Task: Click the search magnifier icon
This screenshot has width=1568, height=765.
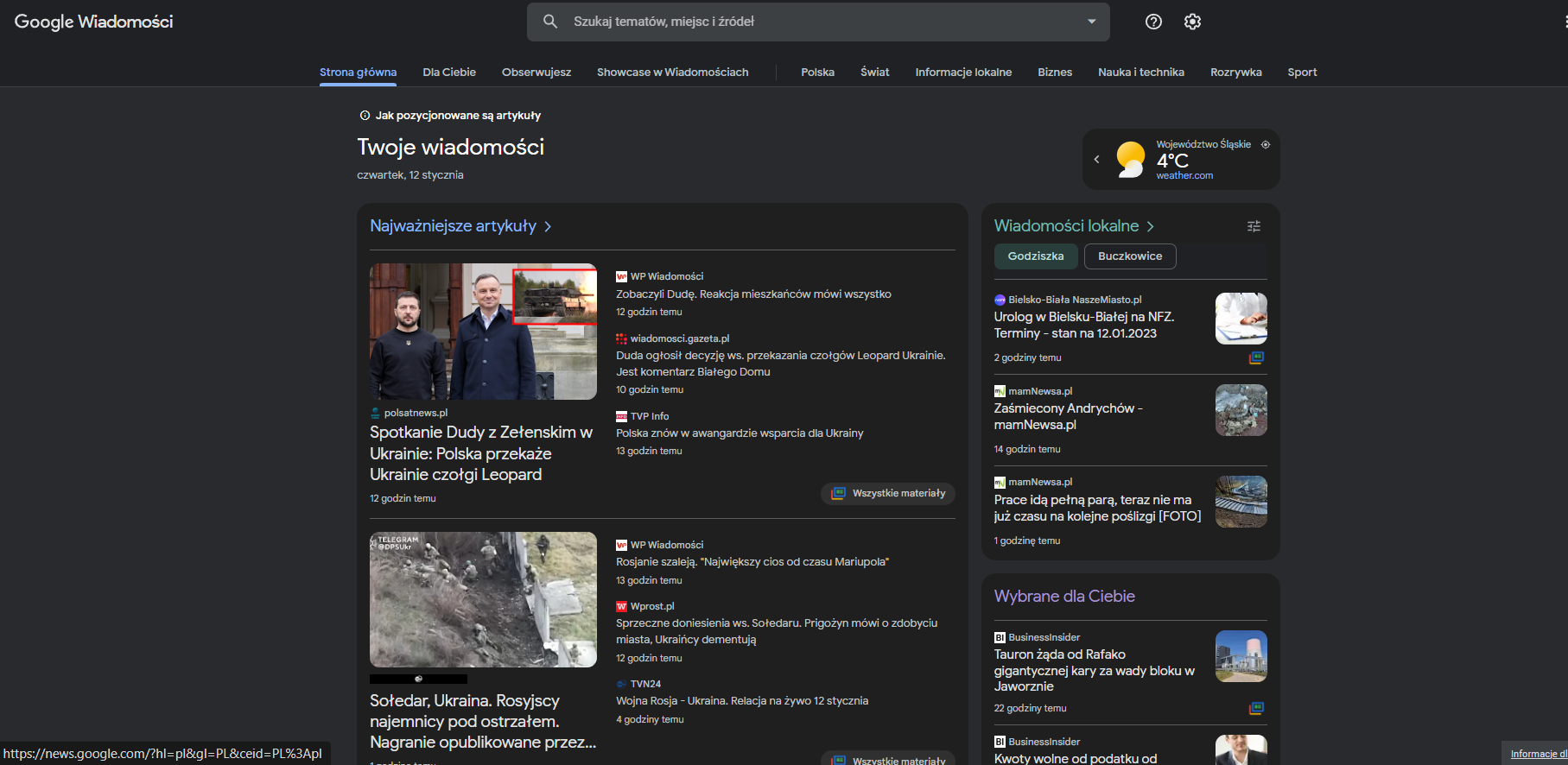Action: pos(550,22)
